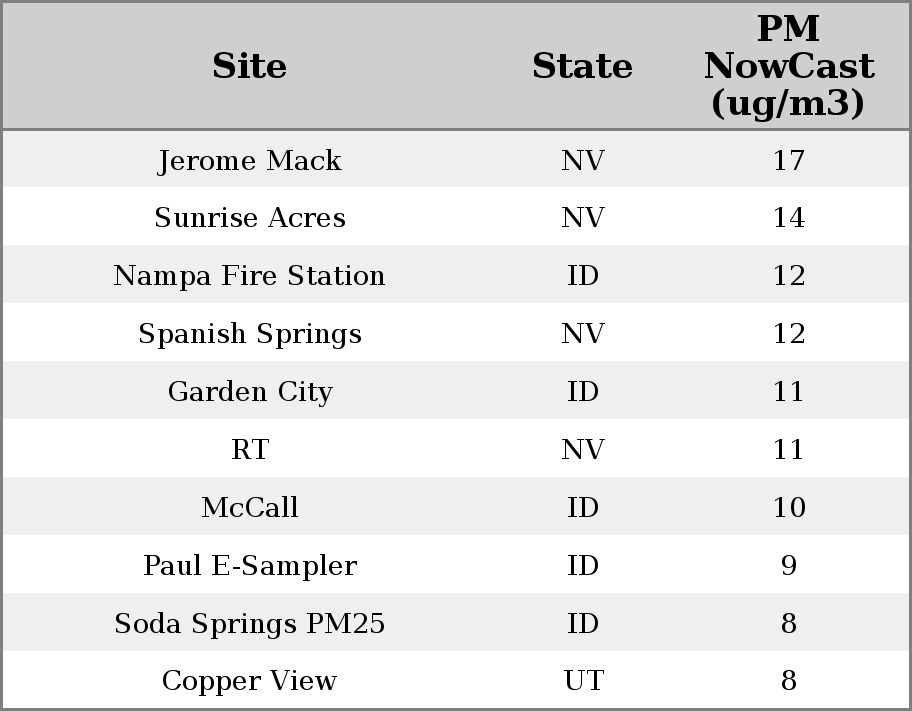Click Paul E-Sampler site name
This screenshot has height=711, width=912.
249,566
